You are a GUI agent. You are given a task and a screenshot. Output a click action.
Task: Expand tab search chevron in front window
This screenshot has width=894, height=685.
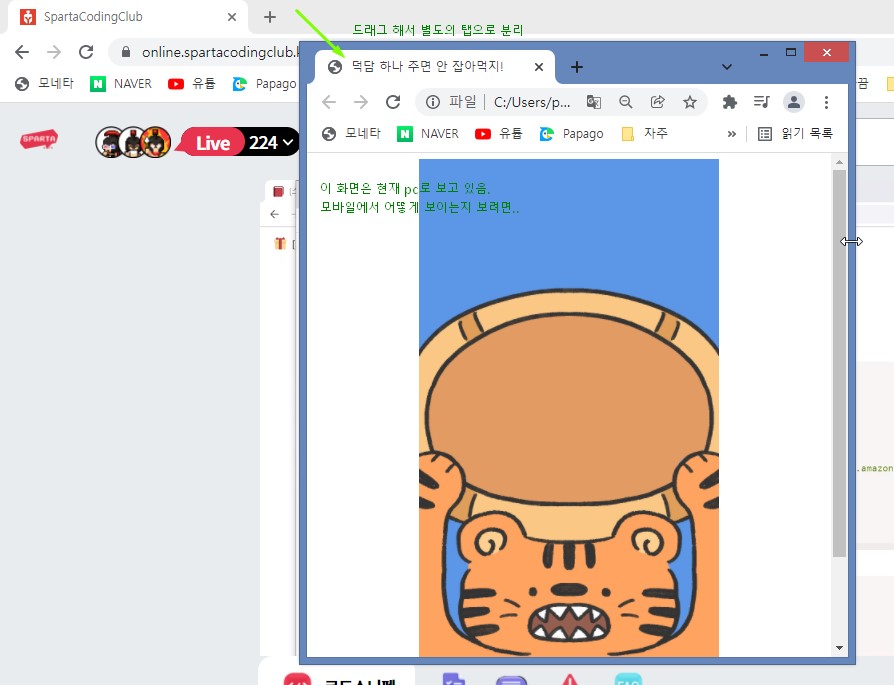click(x=726, y=67)
